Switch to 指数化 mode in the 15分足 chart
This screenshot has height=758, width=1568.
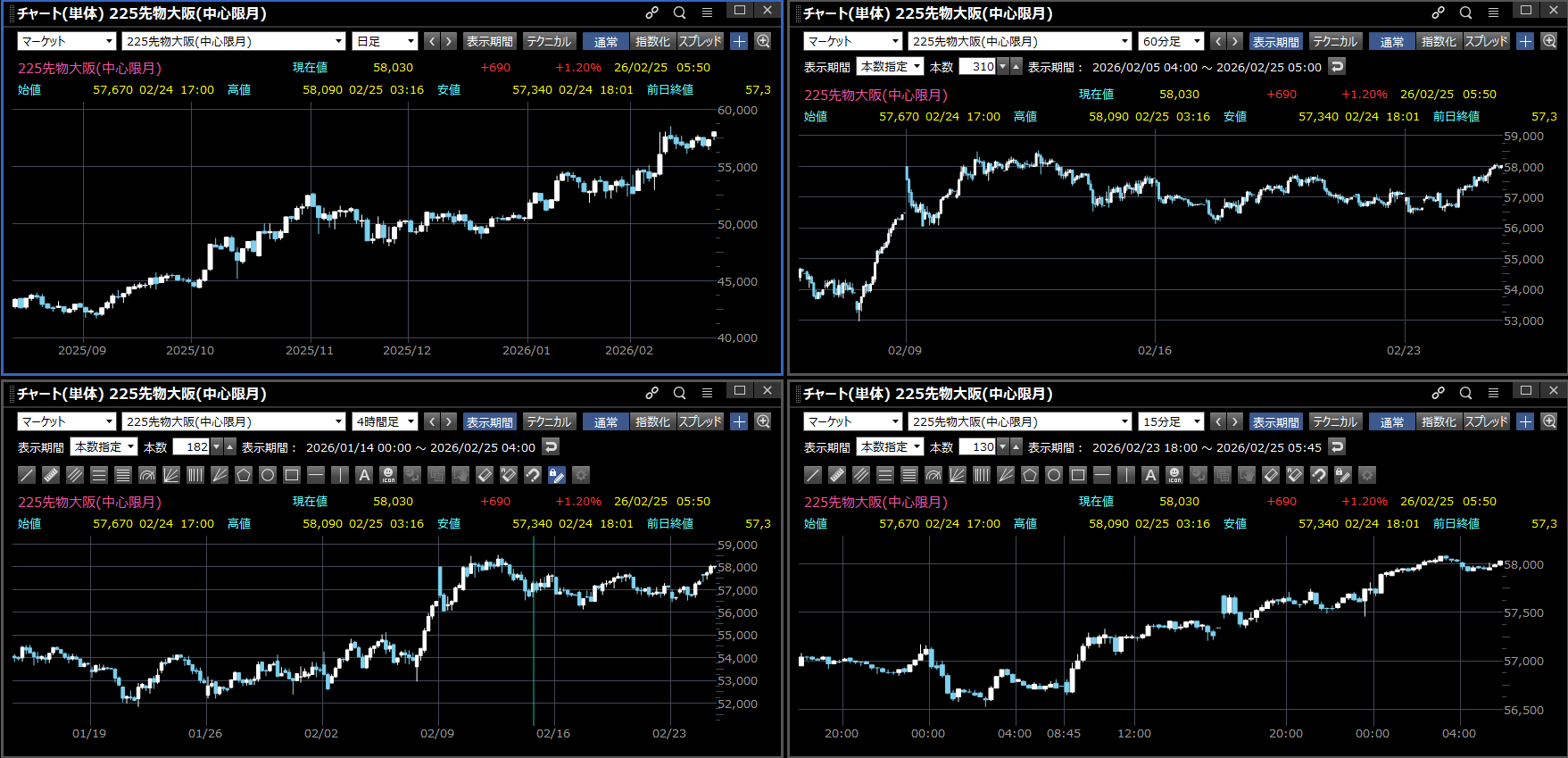[x=1439, y=421]
